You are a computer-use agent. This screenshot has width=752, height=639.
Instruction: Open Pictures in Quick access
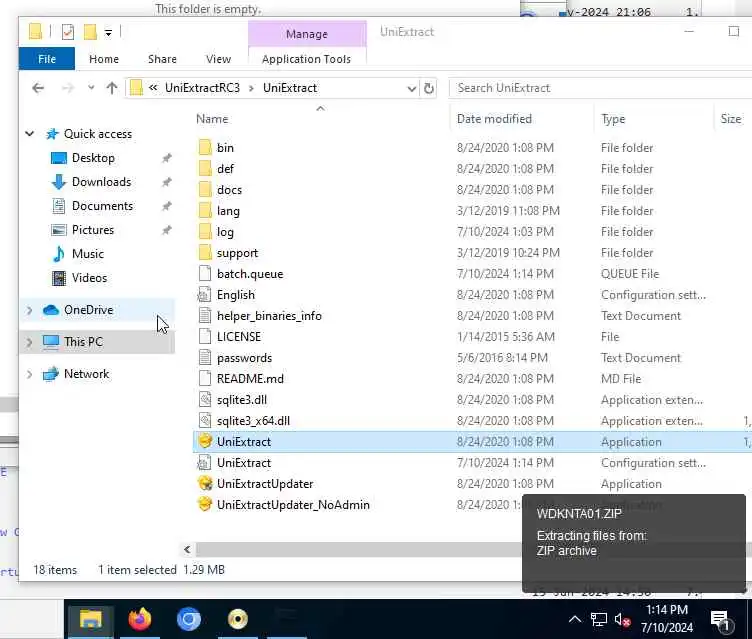pyautogui.click(x=93, y=230)
